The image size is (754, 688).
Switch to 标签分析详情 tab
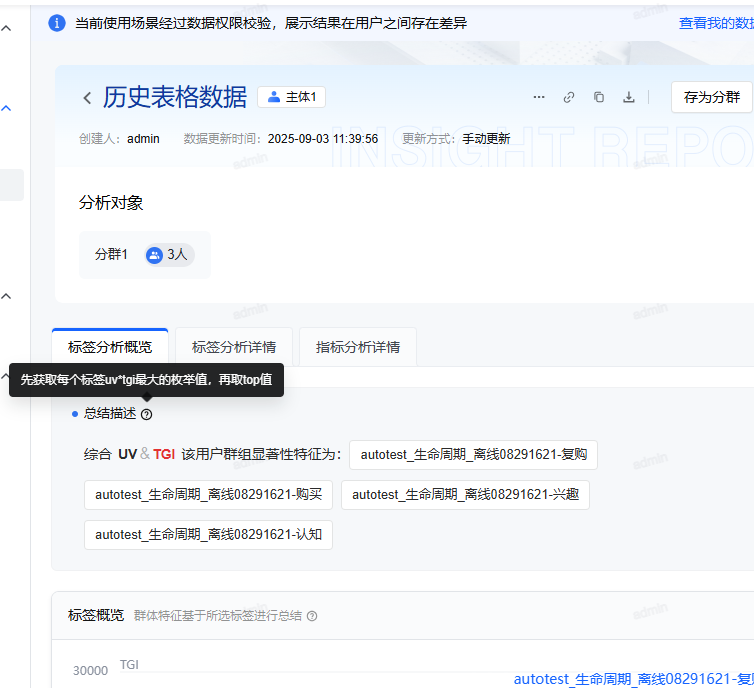click(x=234, y=347)
